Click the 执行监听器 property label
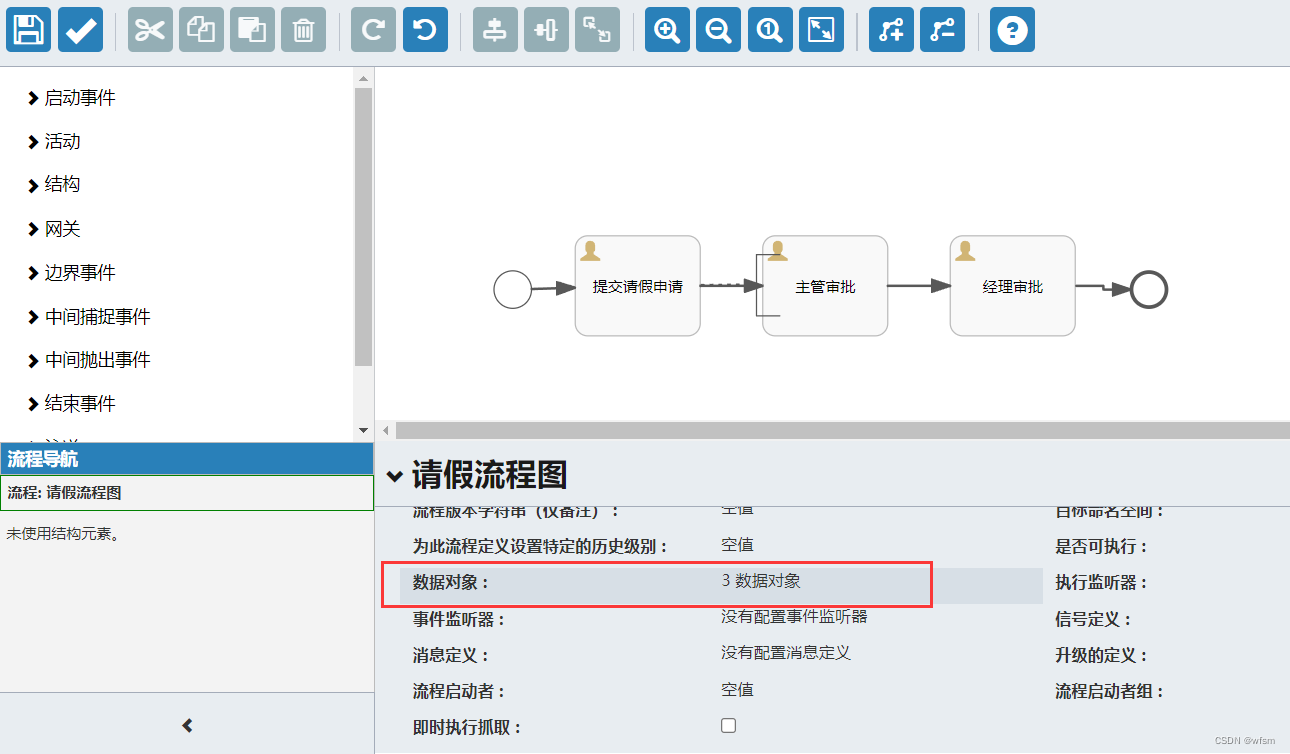This screenshot has height=754, width=1290. [x=1102, y=583]
